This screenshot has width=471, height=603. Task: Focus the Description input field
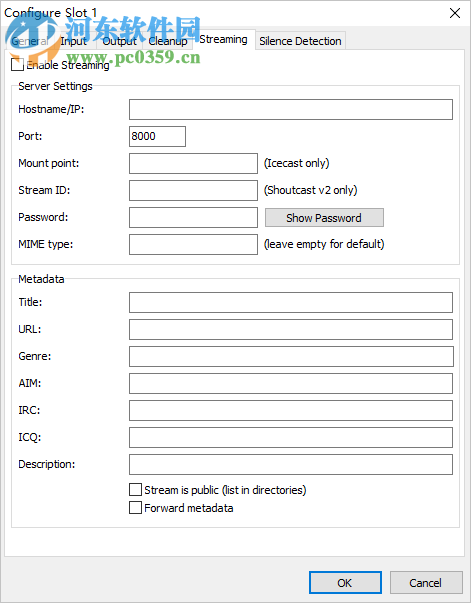coord(291,465)
